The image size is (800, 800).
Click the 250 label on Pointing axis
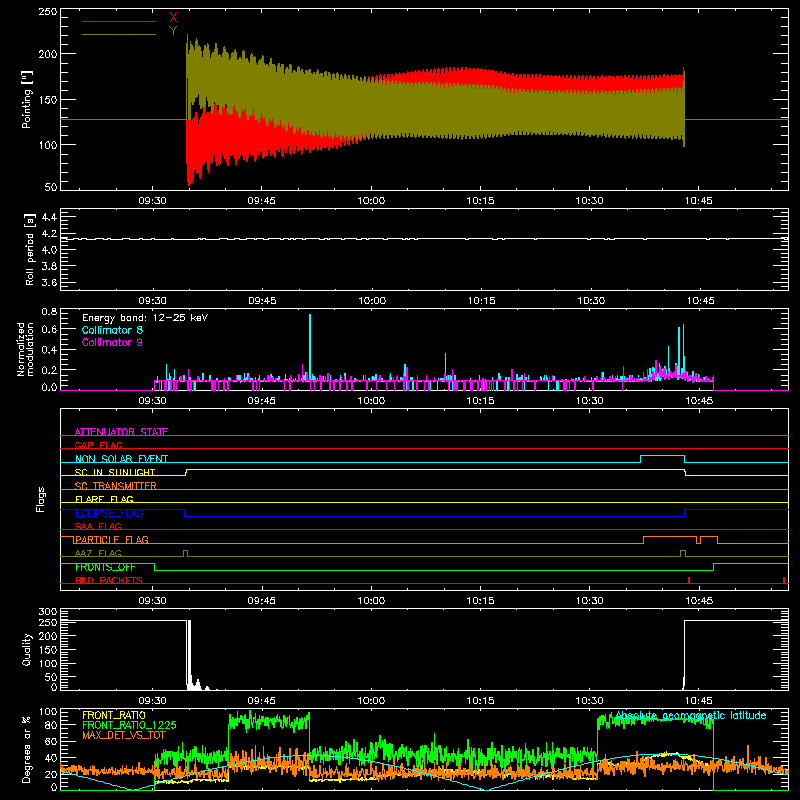click(x=48, y=11)
